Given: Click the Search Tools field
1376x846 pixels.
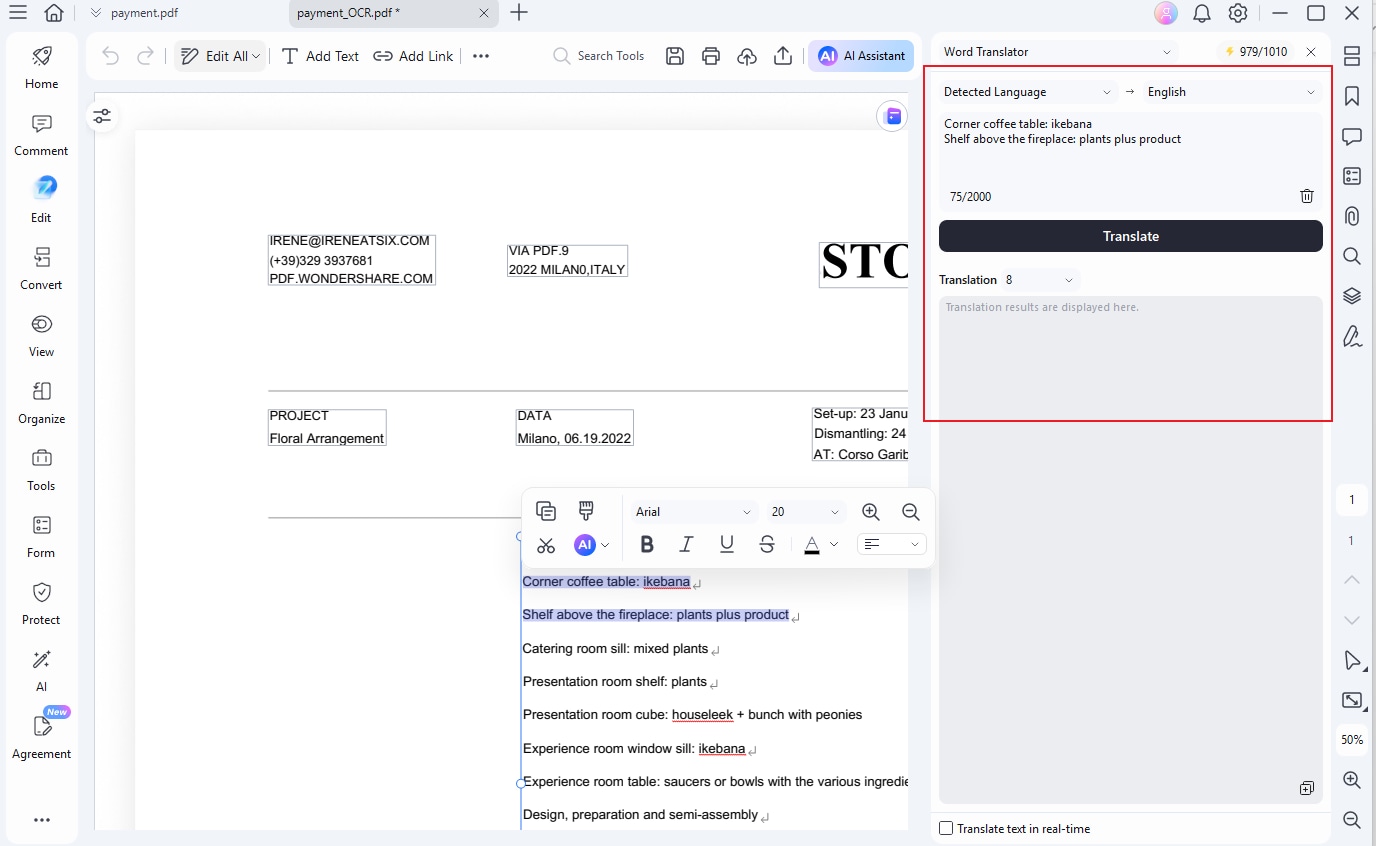Looking at the screenshot, I should tap(600, 56).
